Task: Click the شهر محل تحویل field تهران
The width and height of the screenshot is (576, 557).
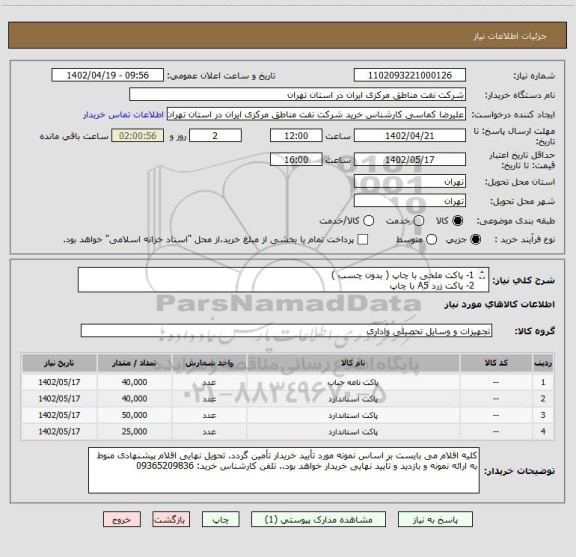Action: click(x=410, y=201)
